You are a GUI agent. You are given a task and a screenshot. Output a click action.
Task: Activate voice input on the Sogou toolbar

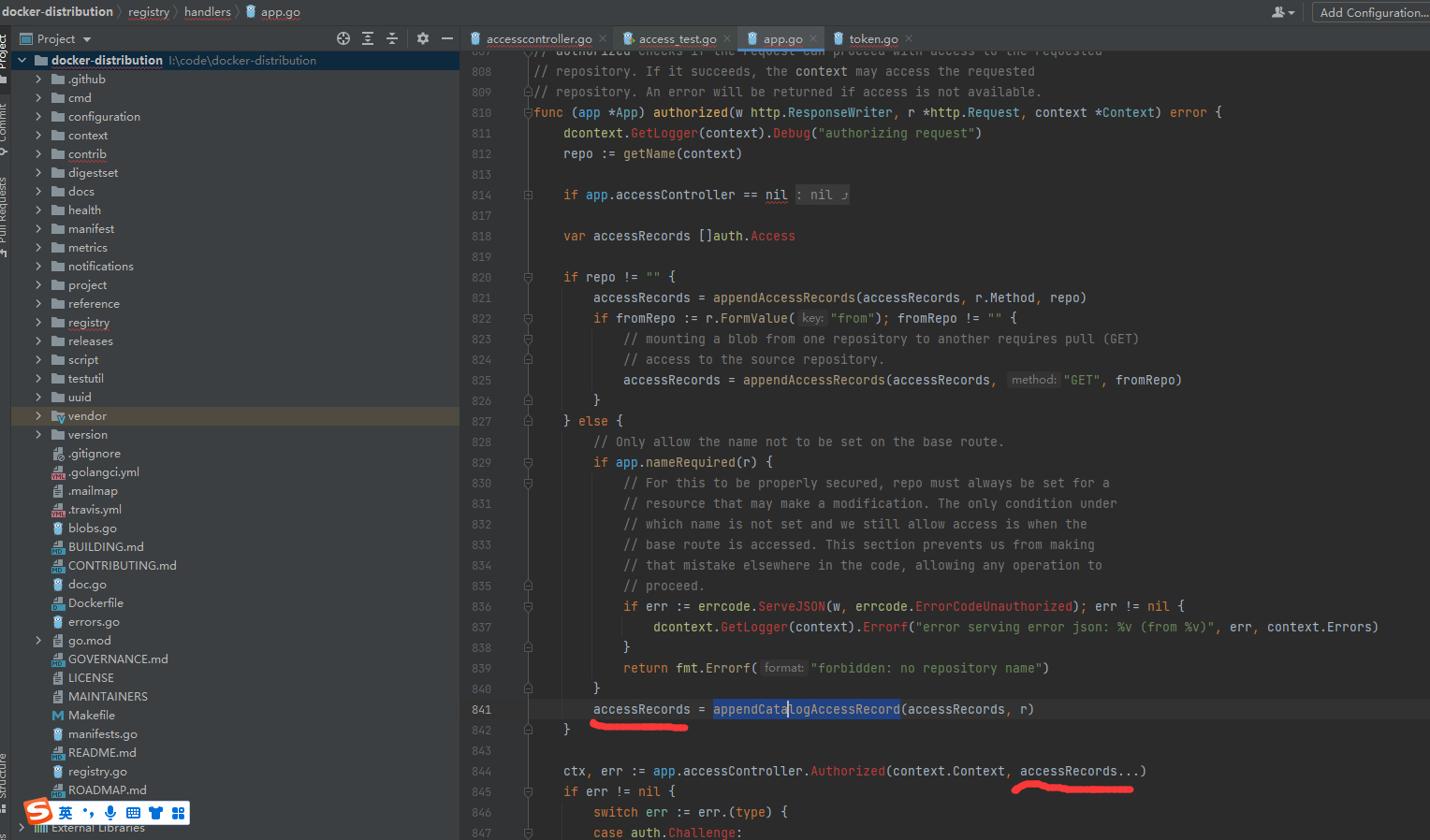tap(110, 812)
